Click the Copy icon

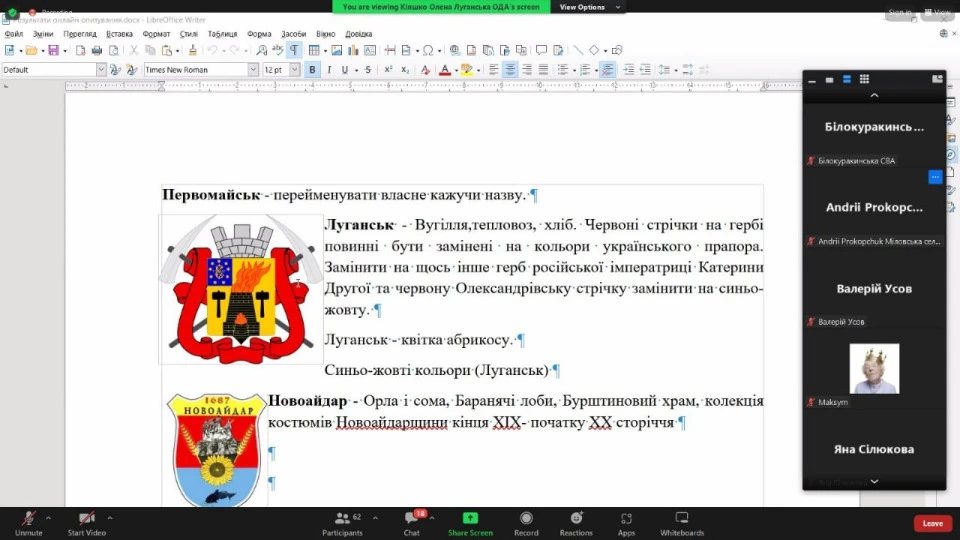pyautogui.click(x=150, y=50)
